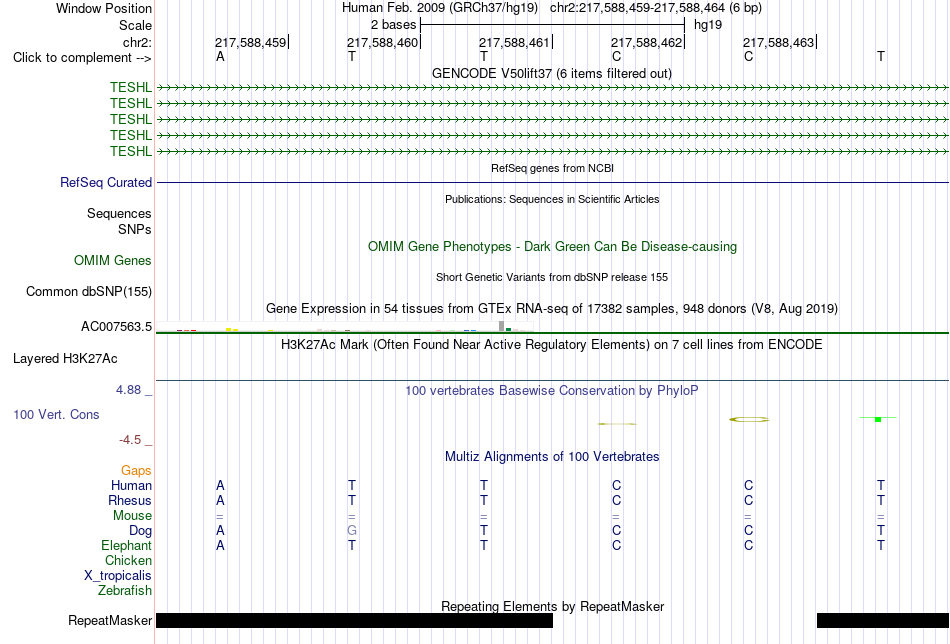The height and width of the screenshot is (644, 950).
Task: Open the OMIM Genes track label
Action: (x=113, y=261)
